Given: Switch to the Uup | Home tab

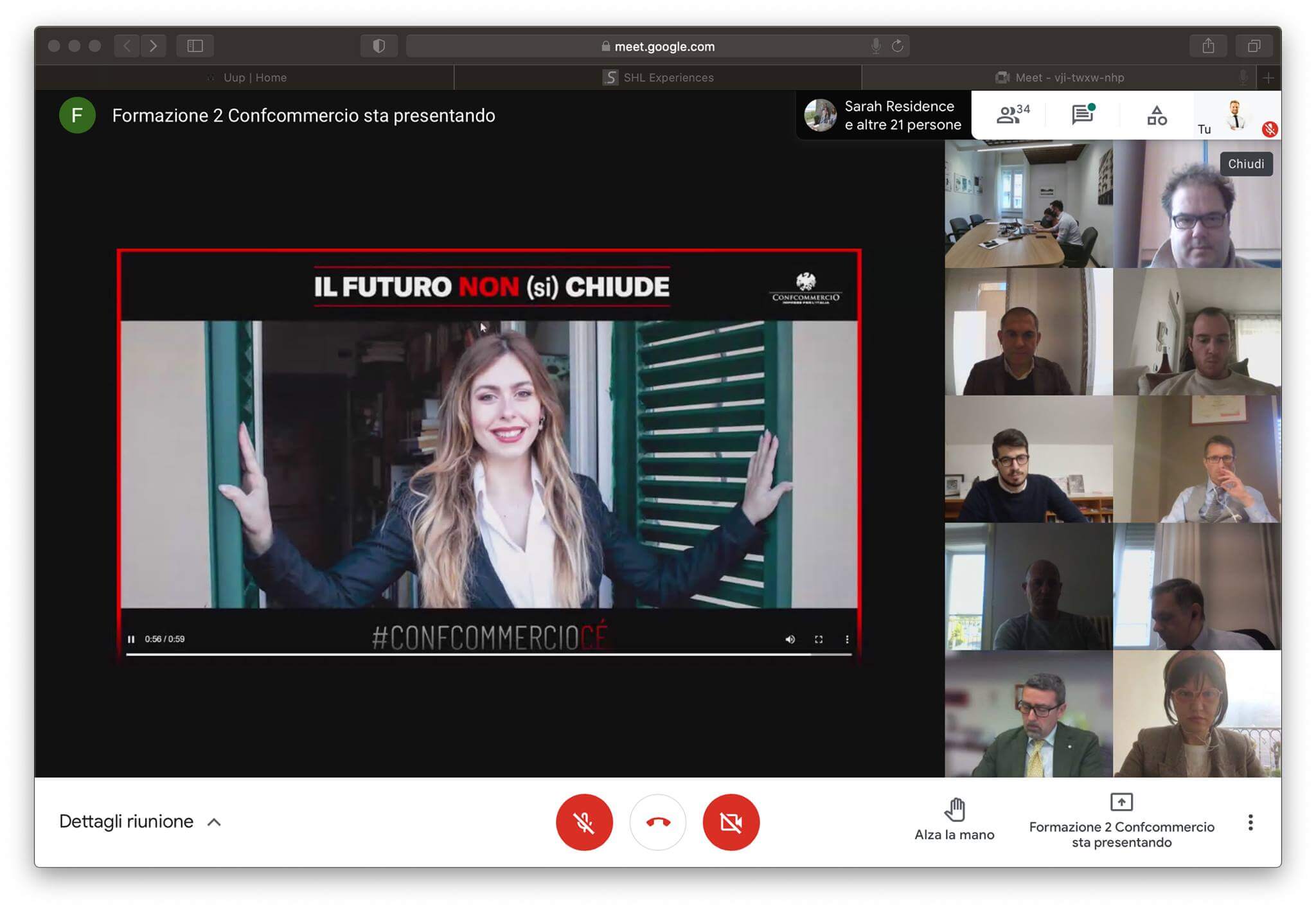Looking at the screenshot, I should pos(254,78).
